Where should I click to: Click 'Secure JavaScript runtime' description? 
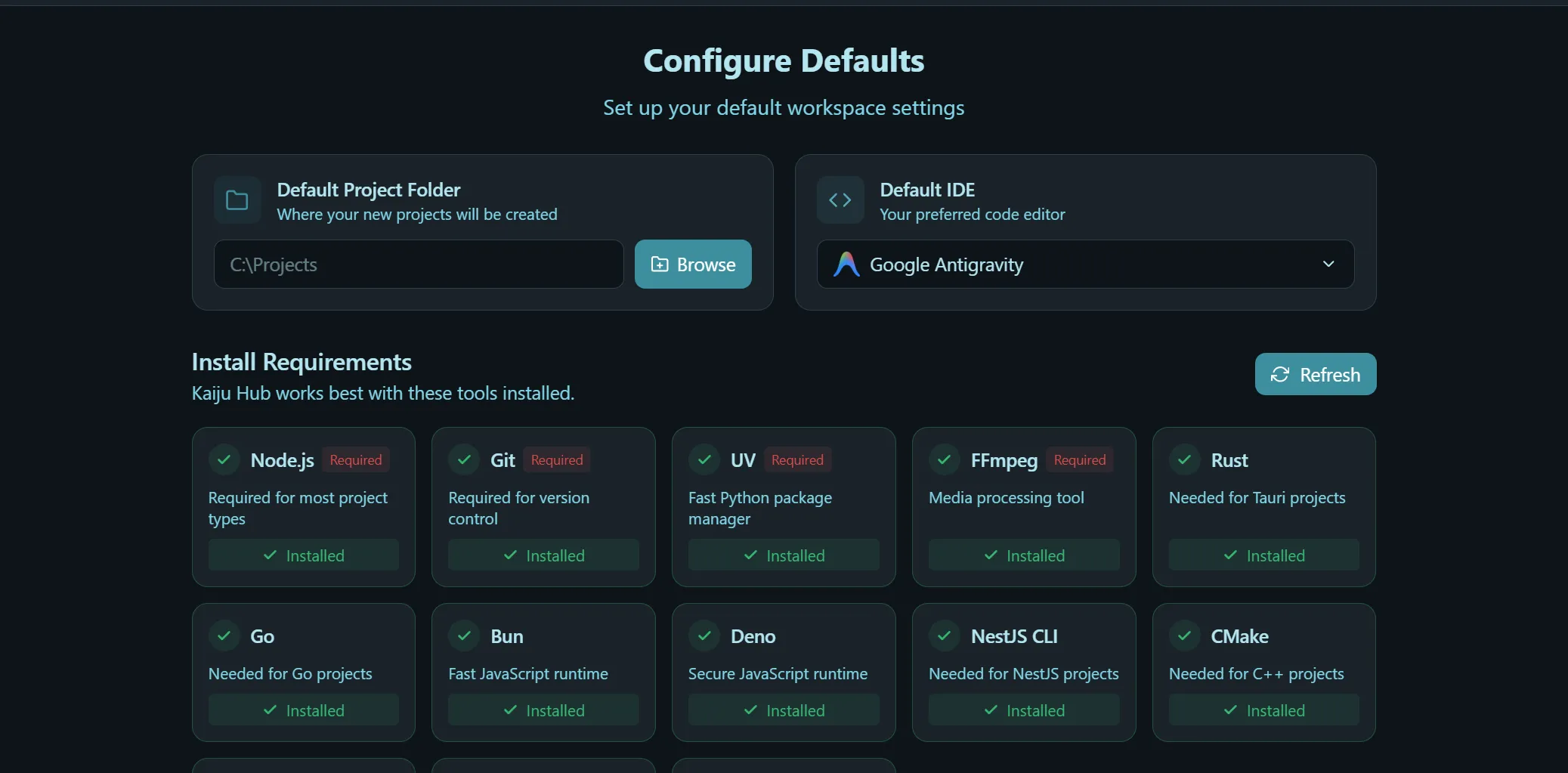[778, 674]
